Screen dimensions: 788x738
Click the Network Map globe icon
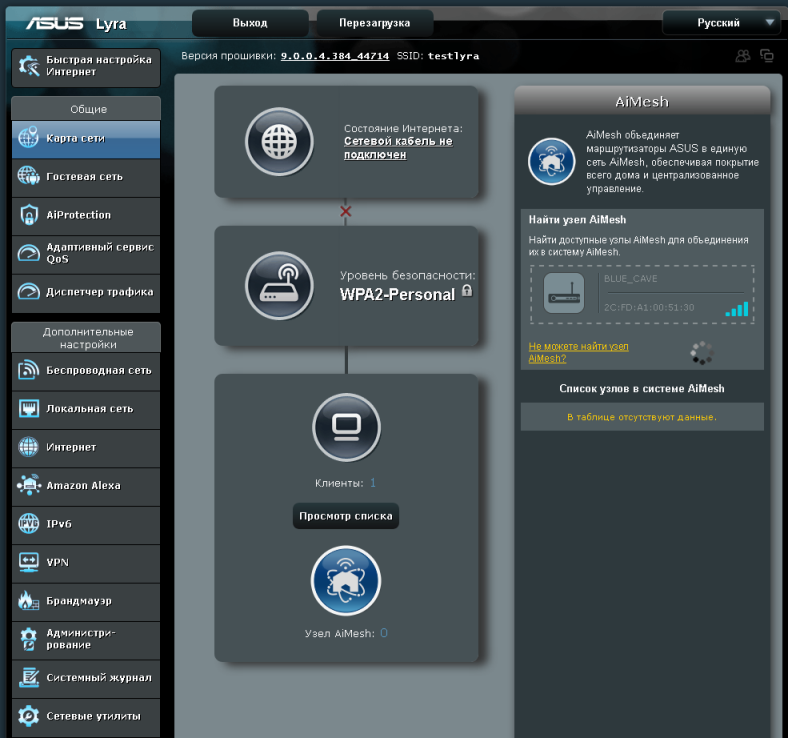28,137
